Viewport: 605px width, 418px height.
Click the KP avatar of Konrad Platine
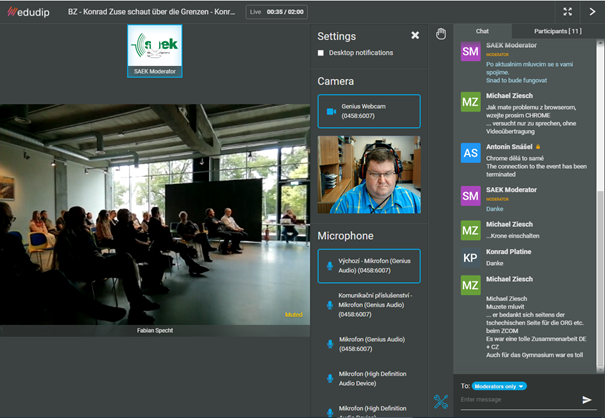click(x=470, y=258)
